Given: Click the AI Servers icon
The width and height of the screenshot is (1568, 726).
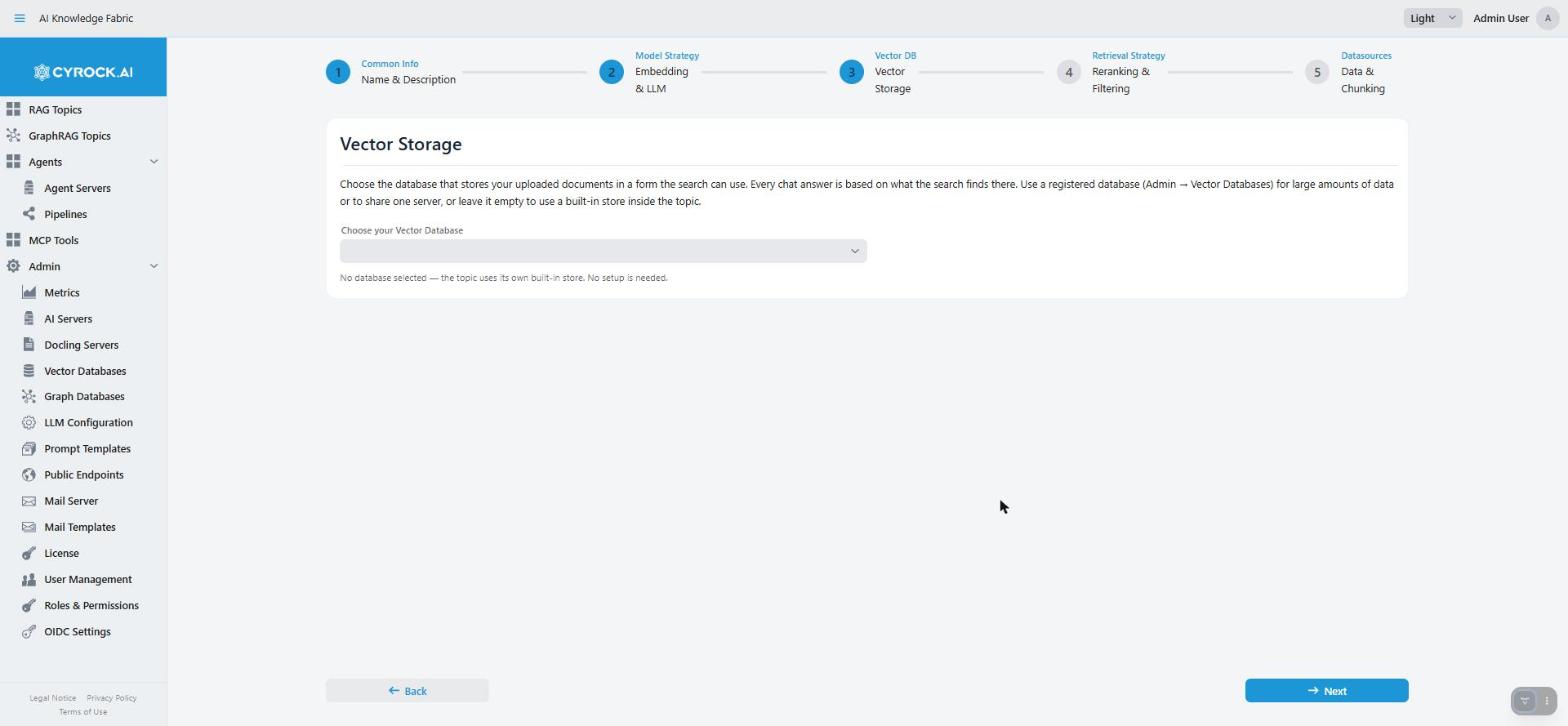Looking at the screenshot, I should (29, 319).
